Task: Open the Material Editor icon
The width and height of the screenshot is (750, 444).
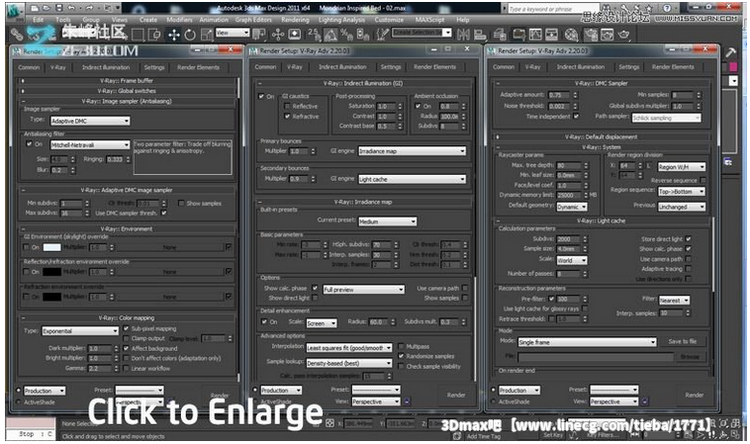Action: 571,34
